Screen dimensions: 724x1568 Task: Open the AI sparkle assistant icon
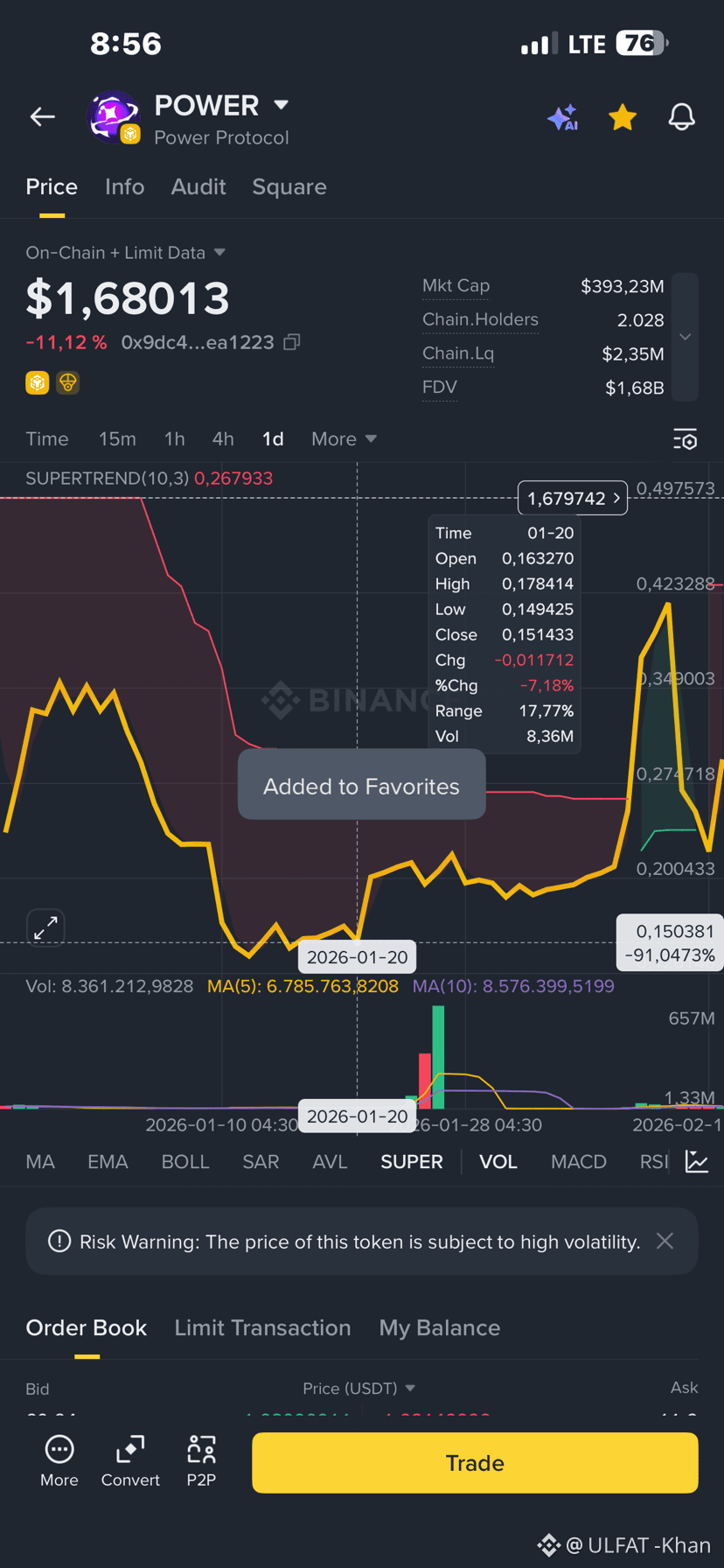tap(563, 116)
